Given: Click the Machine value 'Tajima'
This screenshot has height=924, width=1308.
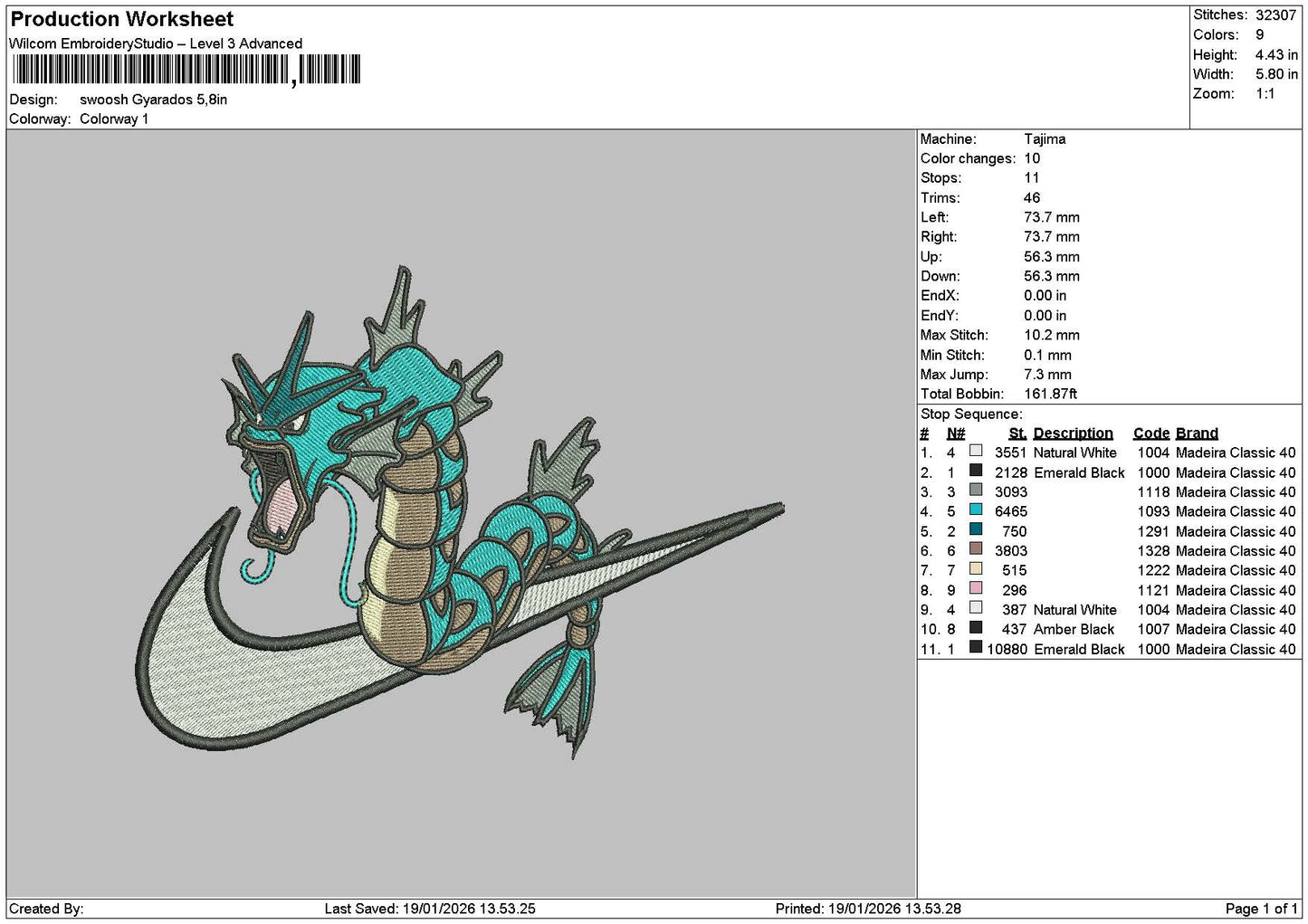Looking at the screenshot, I should pos(1045,139).
